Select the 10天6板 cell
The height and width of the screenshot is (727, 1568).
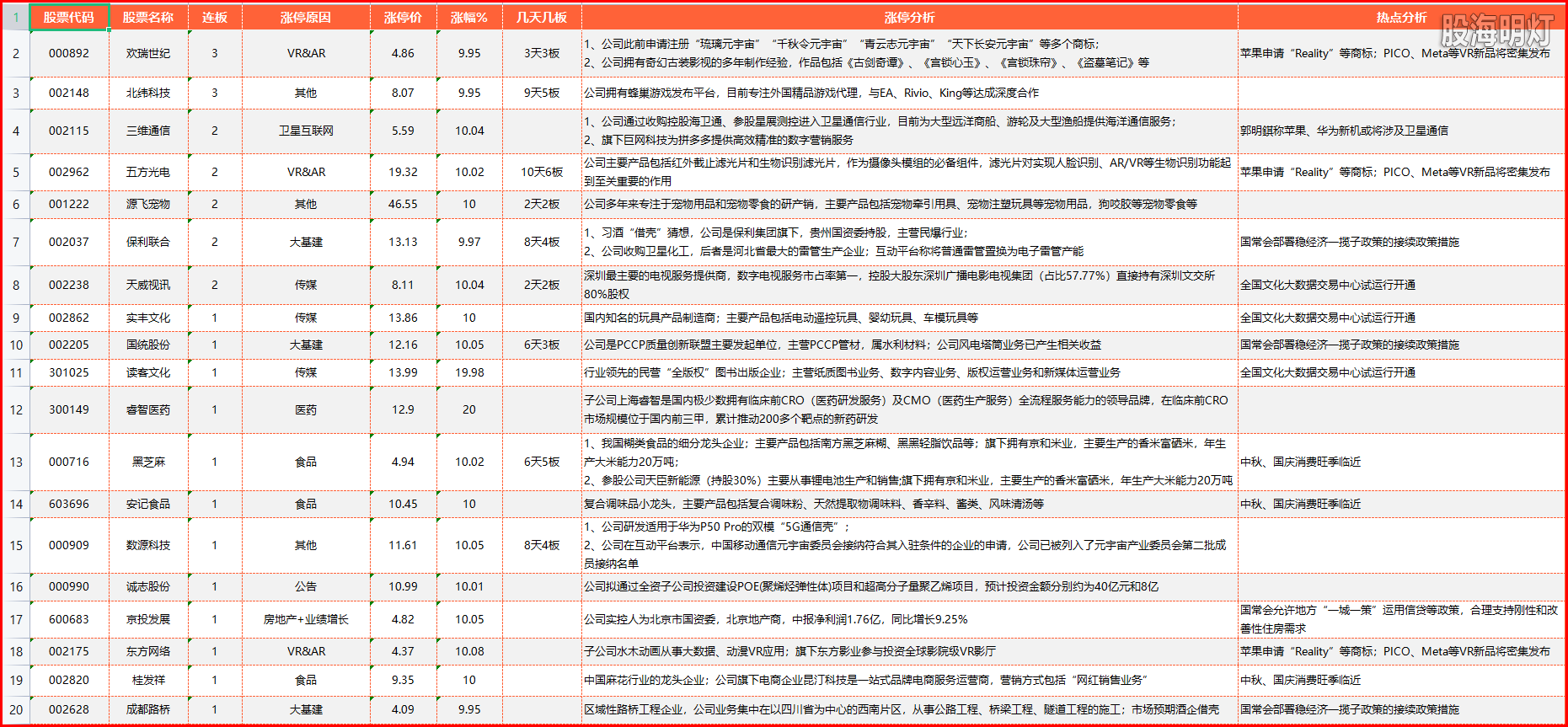point(542,172)
